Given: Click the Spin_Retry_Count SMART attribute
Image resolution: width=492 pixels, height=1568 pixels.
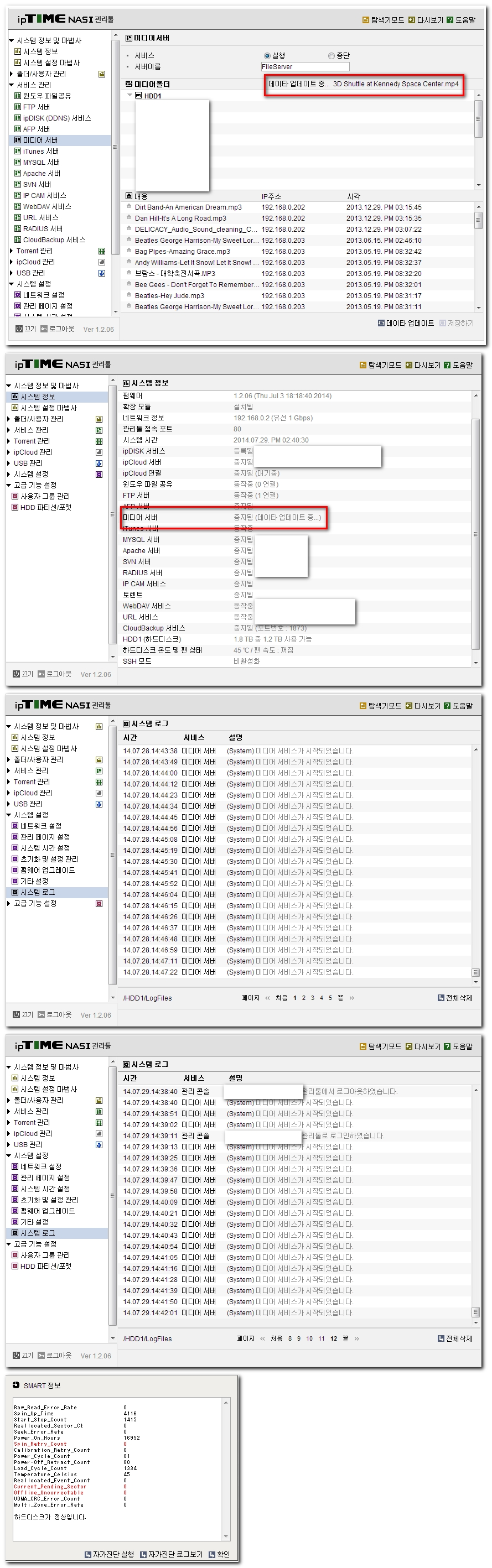Looking at the screenshot, I should [40, 1444].
